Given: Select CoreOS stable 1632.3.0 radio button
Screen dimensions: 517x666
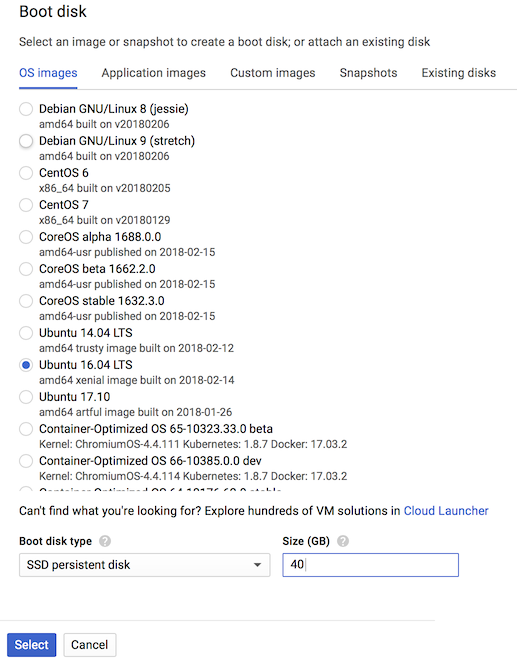Looking at the screenshot, I should pos(26,301).
